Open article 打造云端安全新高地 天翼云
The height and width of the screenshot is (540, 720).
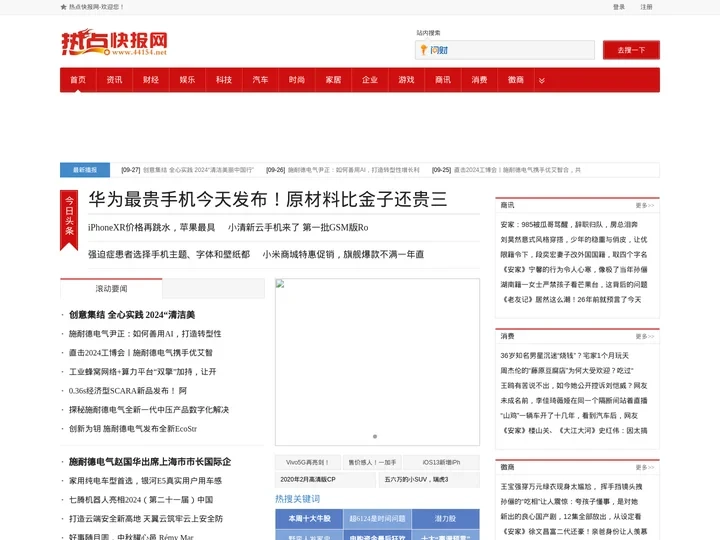(x=146, y=519)
